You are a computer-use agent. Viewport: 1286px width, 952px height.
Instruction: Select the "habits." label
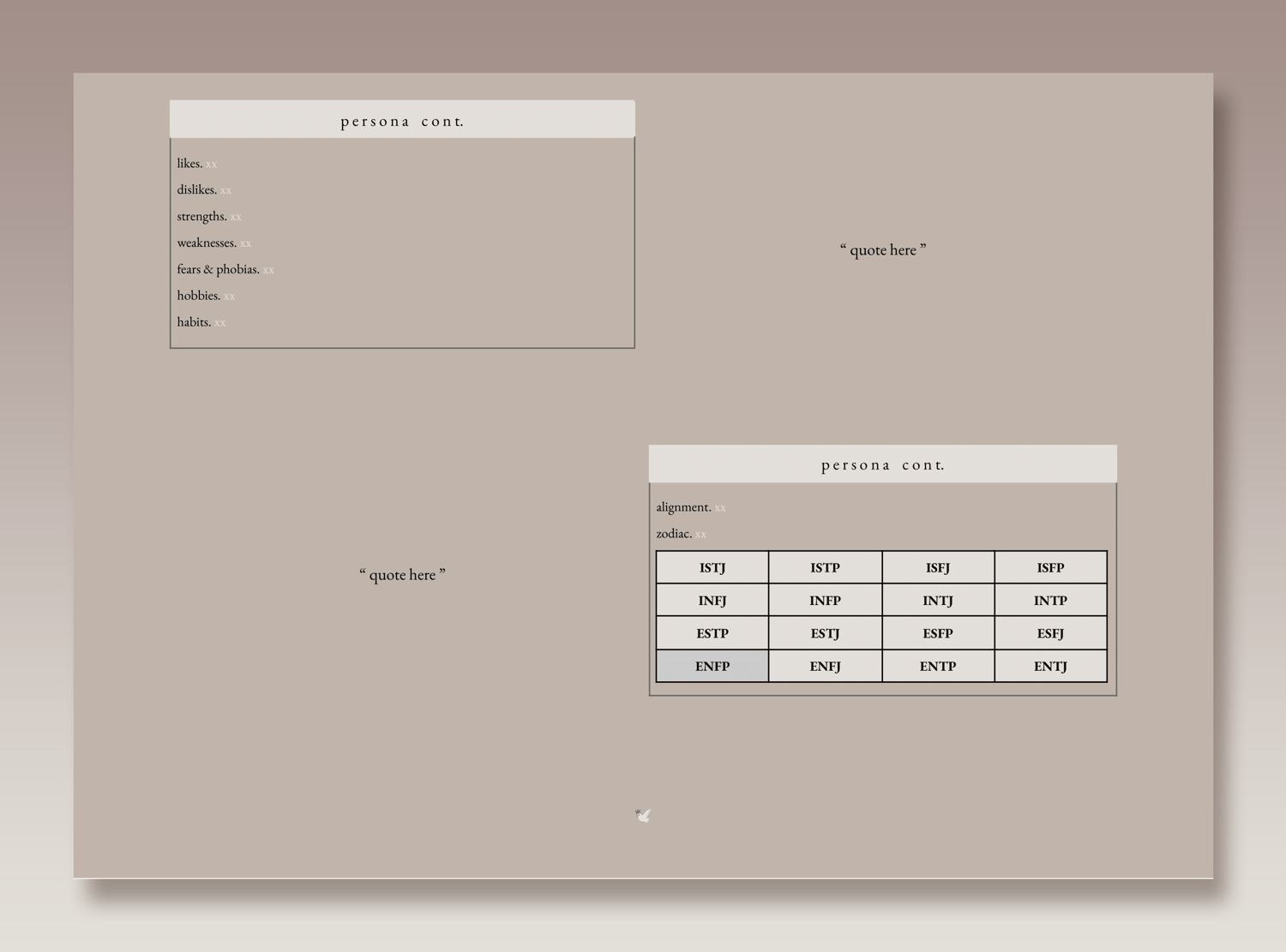(194, 322)
